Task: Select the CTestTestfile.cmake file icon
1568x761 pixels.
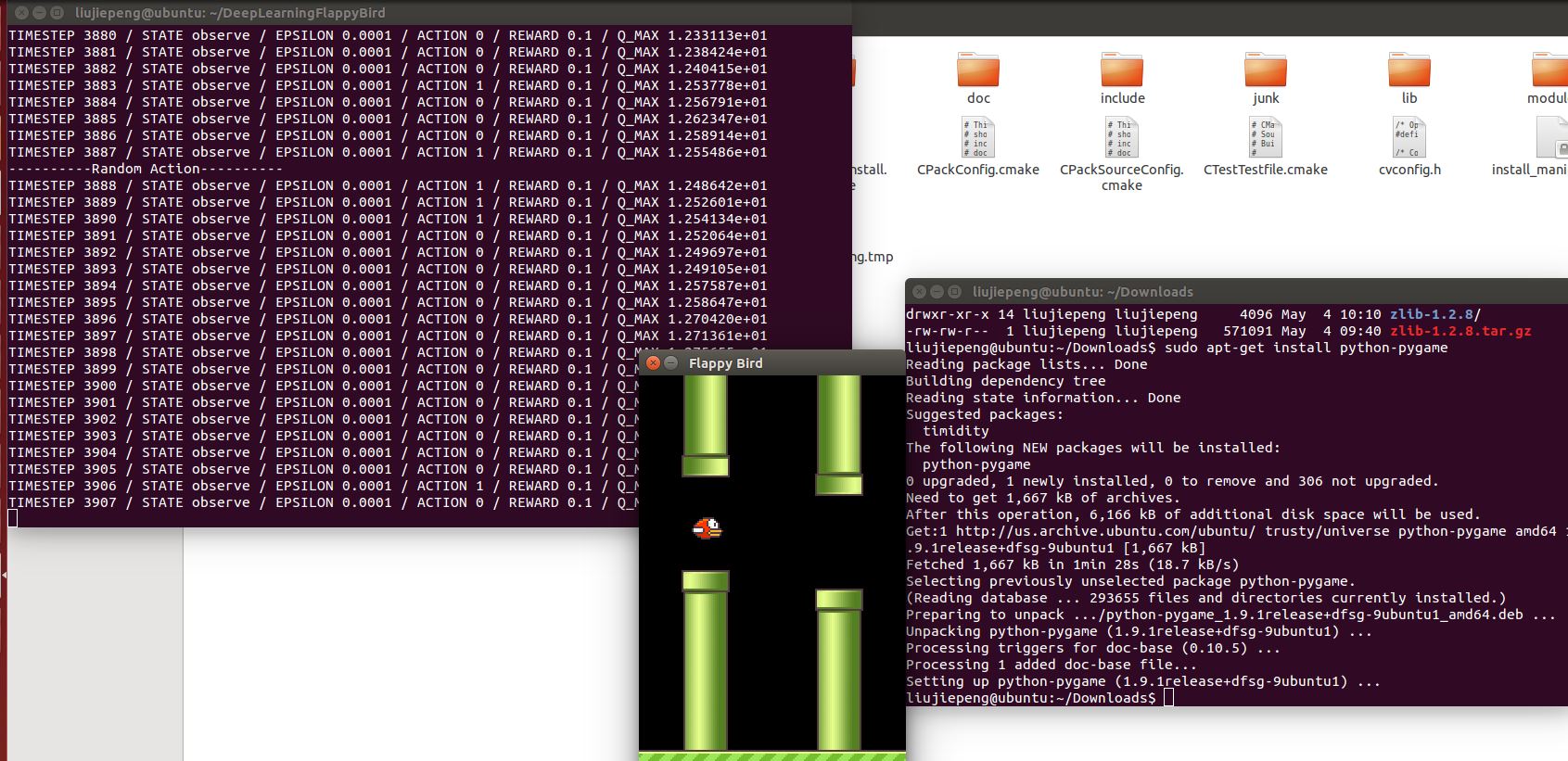Action: tap(1266, 137)
